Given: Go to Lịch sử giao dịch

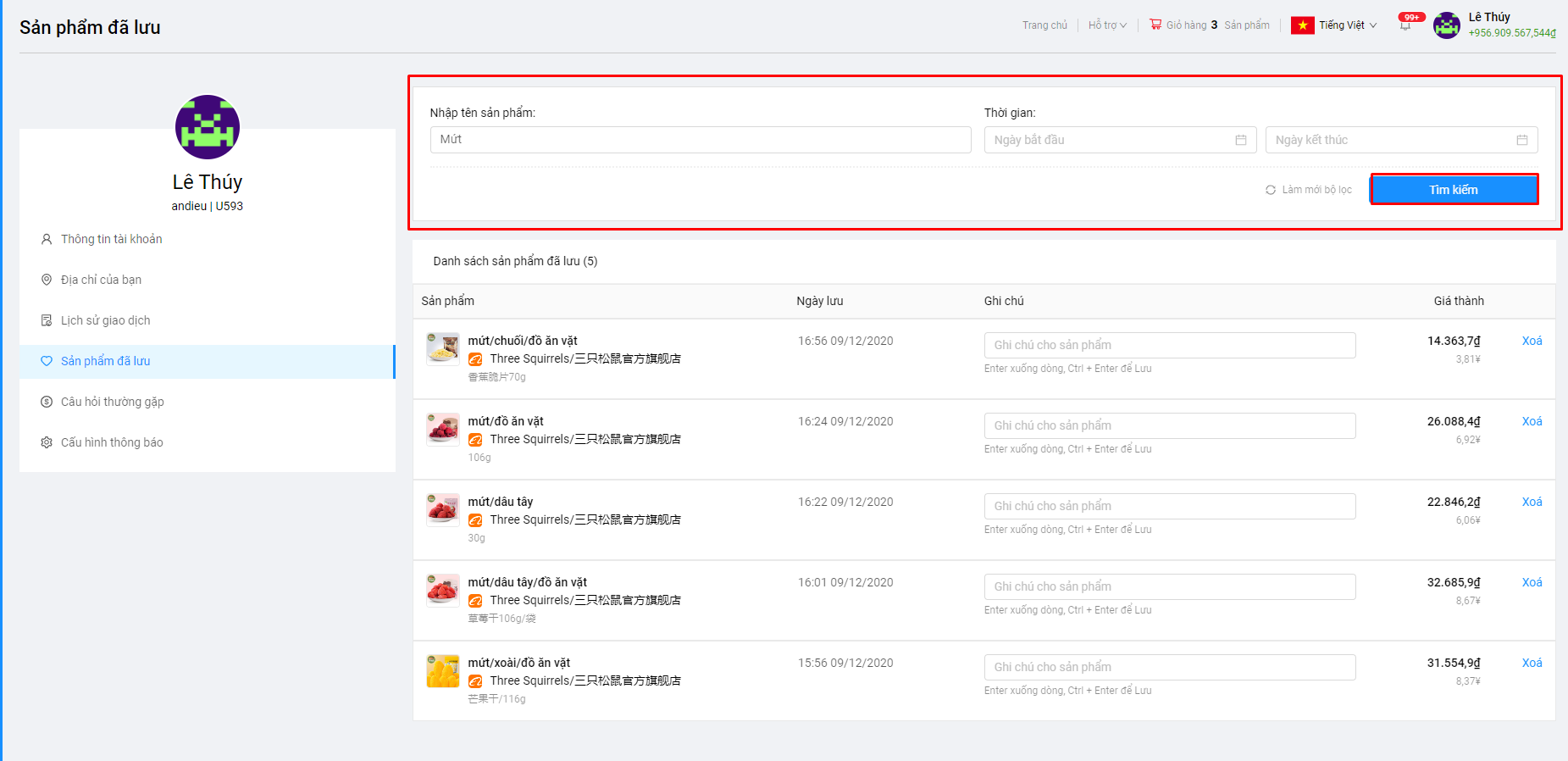Looking at the screenshot, I should 105,320.
